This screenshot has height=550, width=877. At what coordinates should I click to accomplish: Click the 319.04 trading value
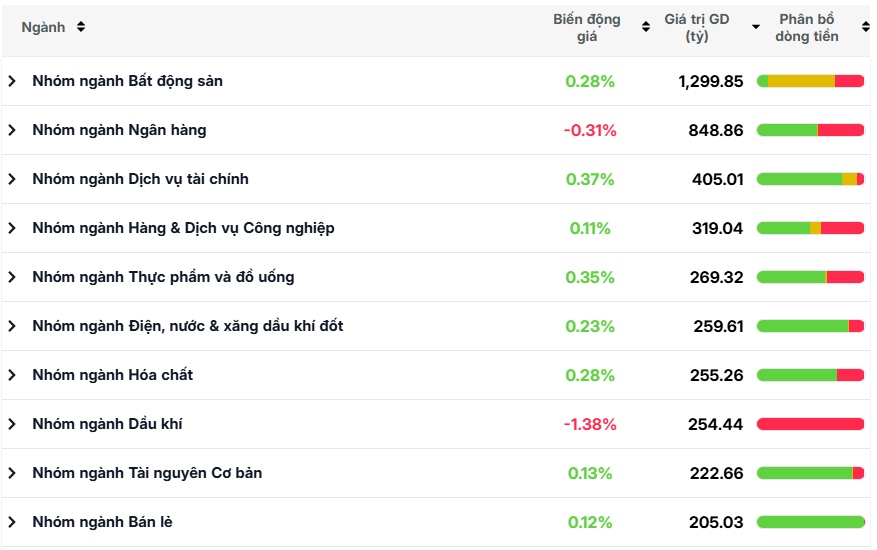718,228
